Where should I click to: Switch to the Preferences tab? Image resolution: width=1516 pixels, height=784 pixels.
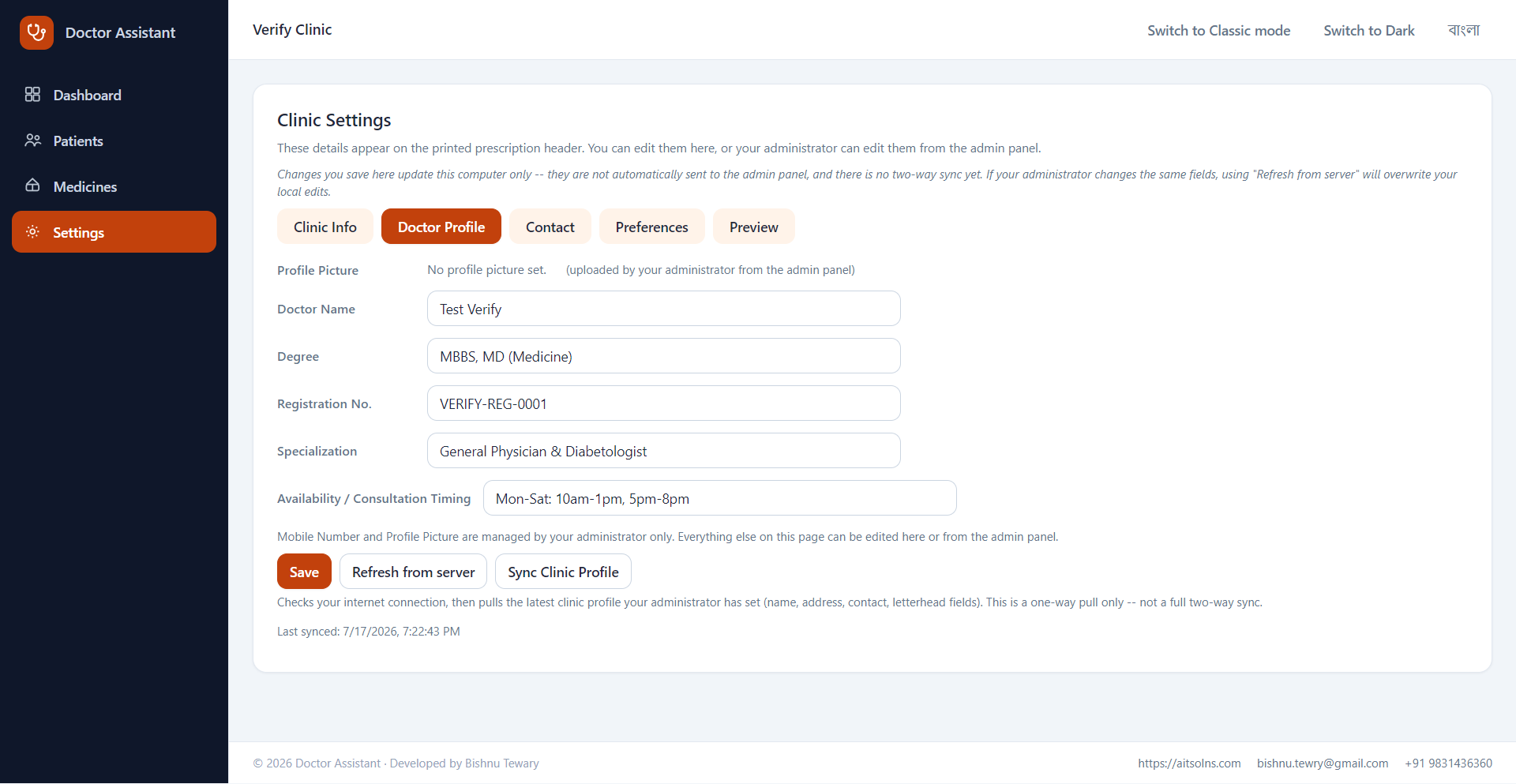tap(652, 227)
